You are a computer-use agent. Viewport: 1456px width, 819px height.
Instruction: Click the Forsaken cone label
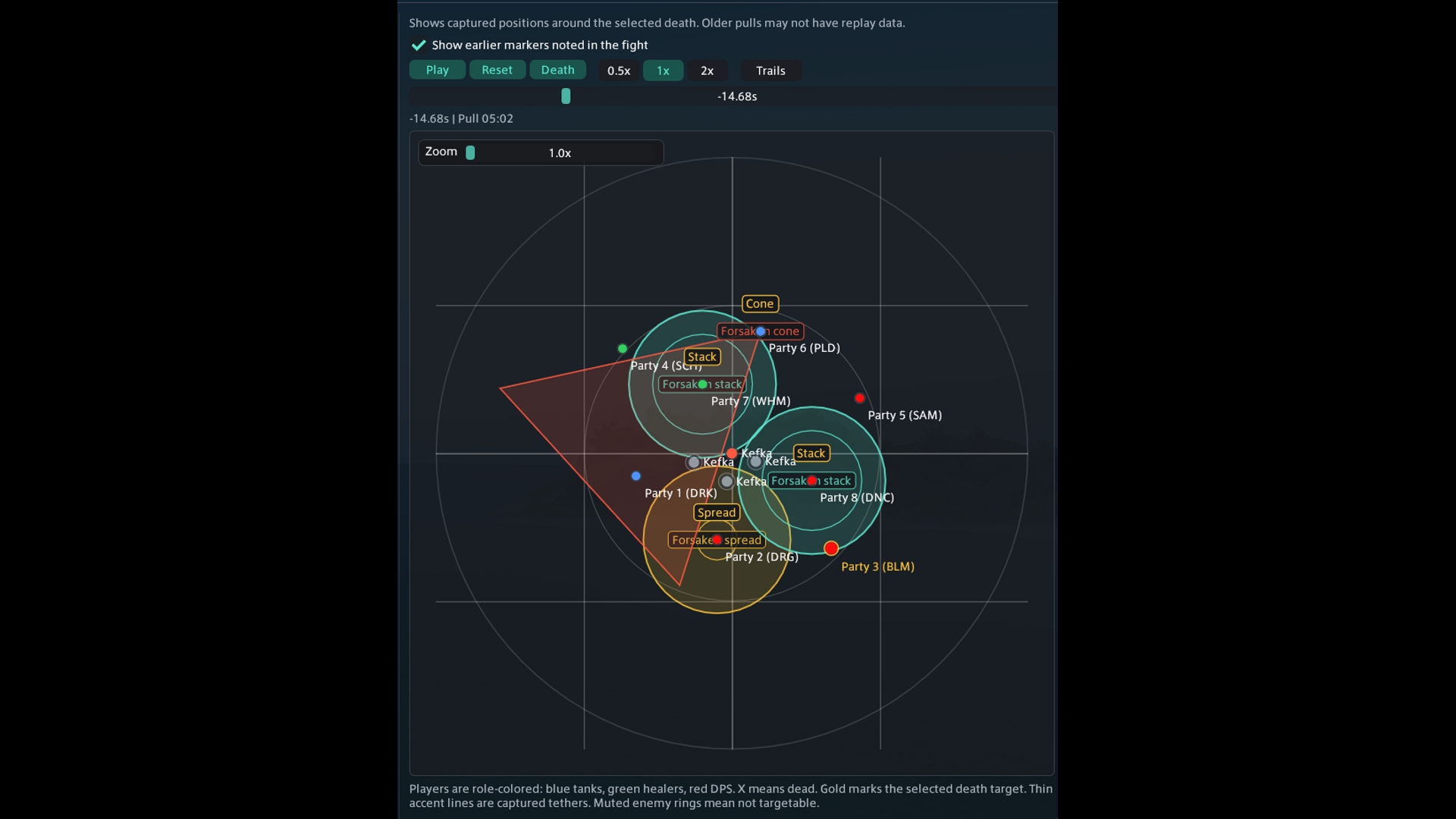760,331
